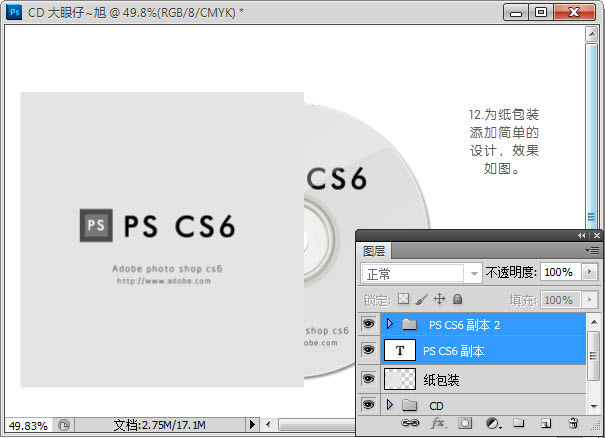Create a new layer
This screenshot has width=605, height=438.
[546, 424]
